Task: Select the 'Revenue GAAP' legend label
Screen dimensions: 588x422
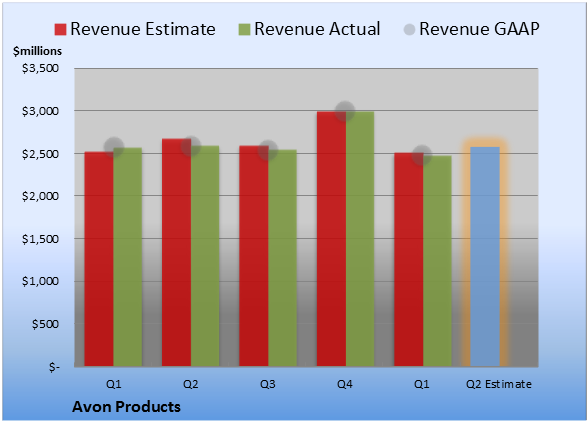Action: tap(479, 29)
